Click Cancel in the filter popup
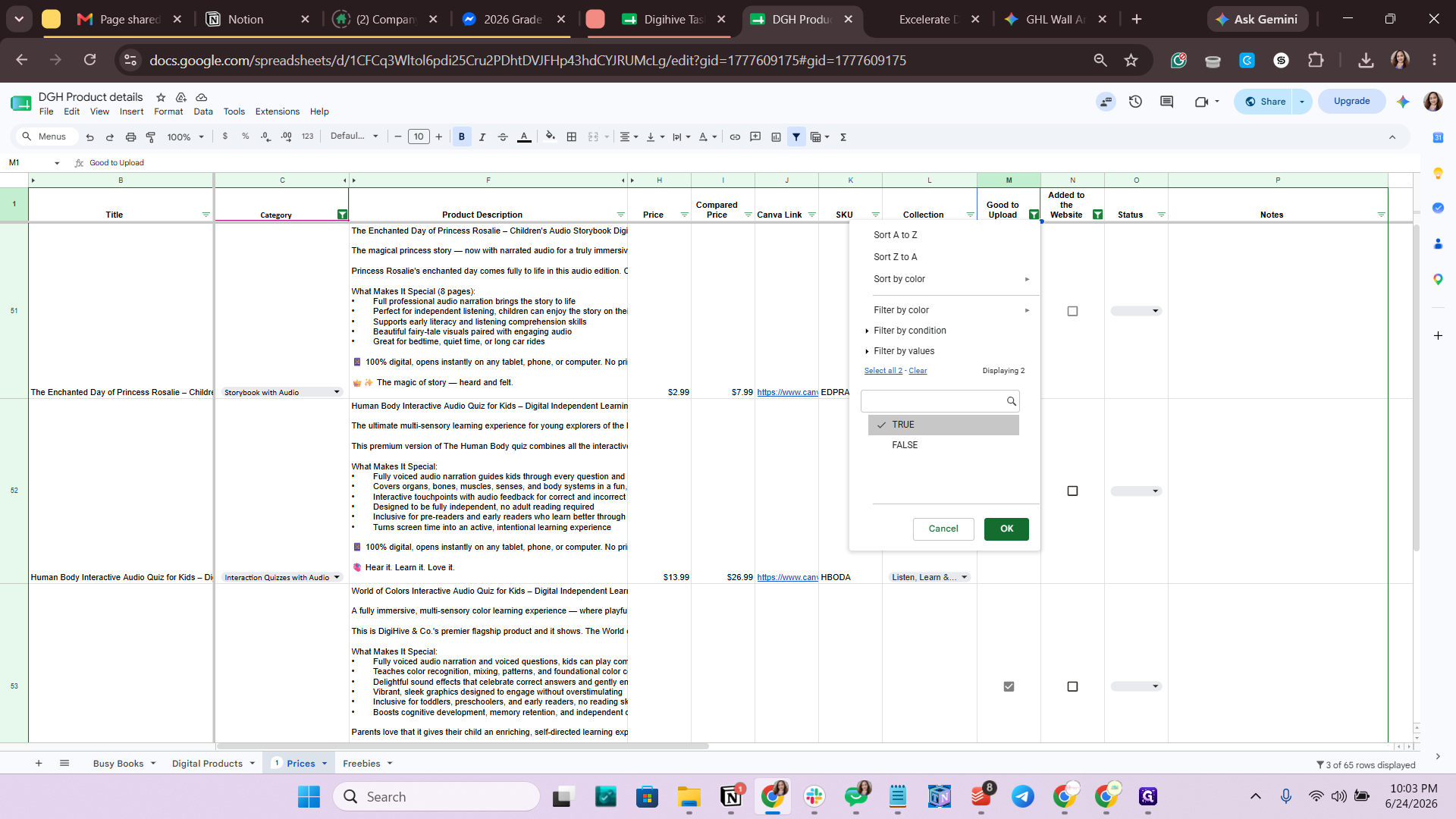Viewport: 1456px width, 819px height. click(x=943, y=529)
